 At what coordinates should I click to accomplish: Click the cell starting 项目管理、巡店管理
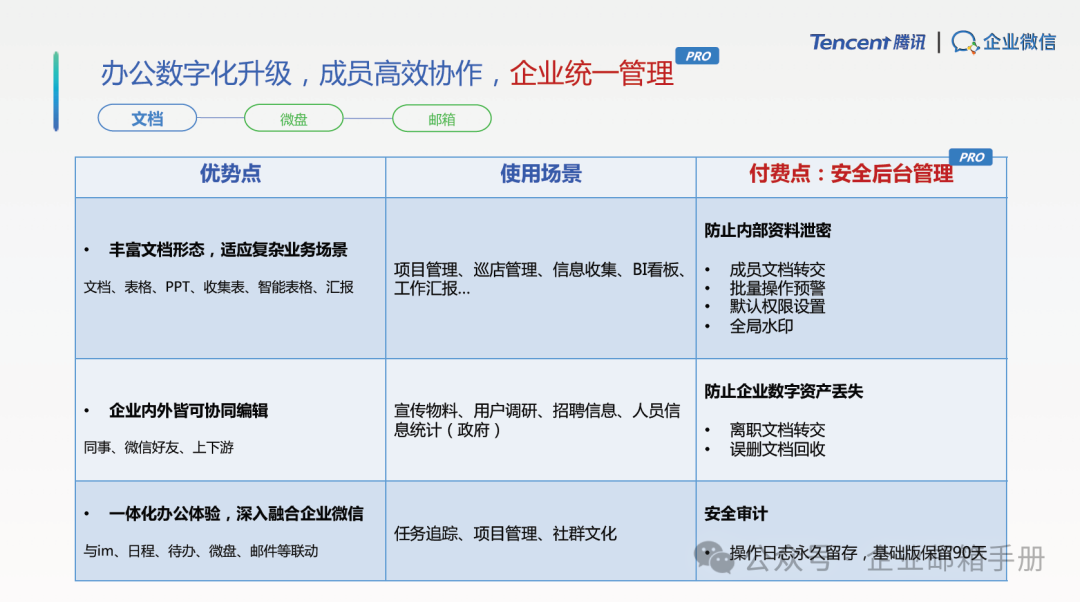(540, 279)
